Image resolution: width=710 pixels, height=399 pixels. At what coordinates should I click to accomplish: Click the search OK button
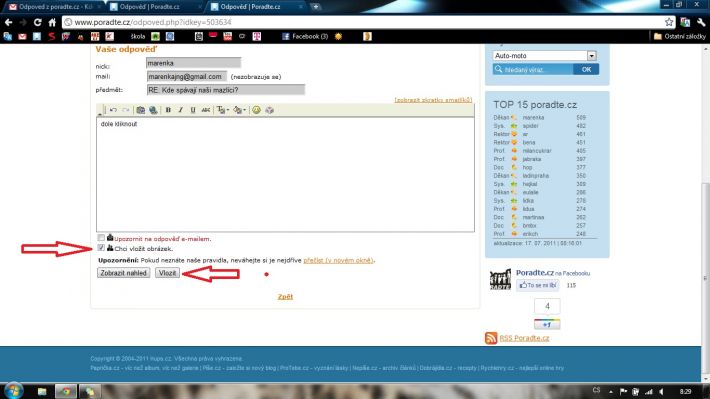(x=586, y=69)
